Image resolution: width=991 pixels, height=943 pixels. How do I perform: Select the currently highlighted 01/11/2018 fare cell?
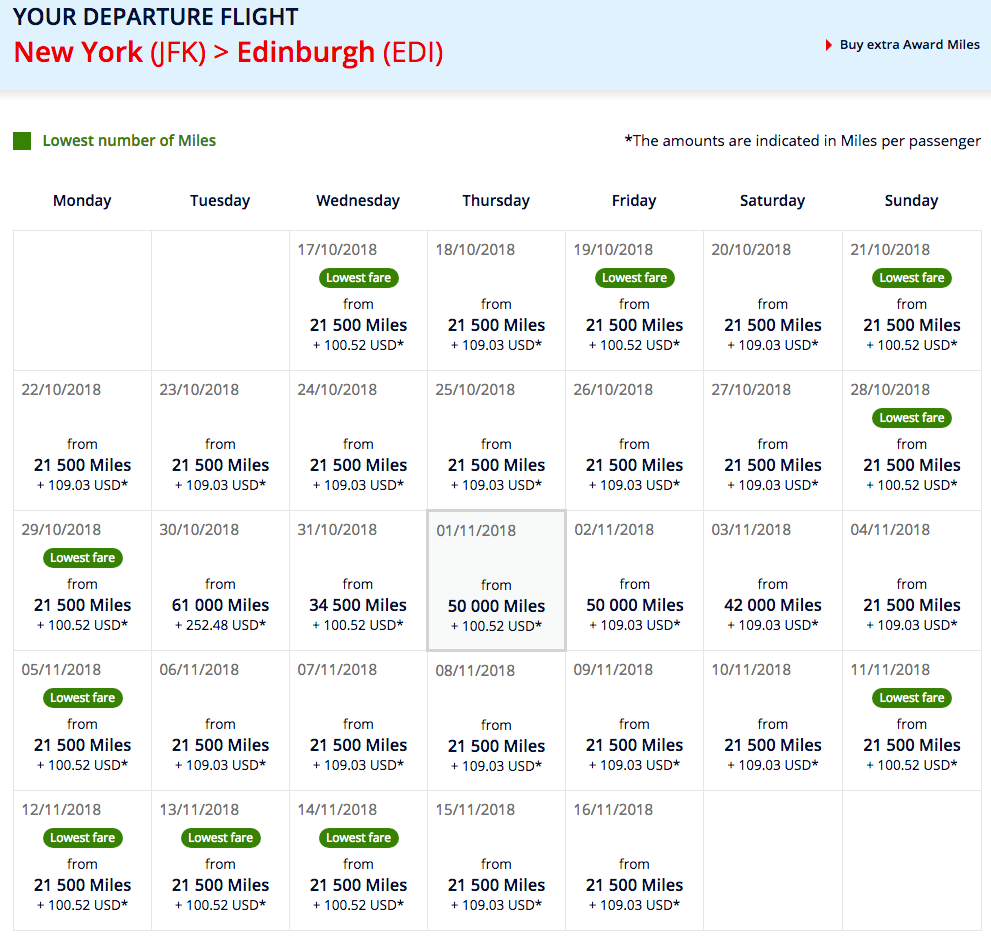tap(496, 580)
